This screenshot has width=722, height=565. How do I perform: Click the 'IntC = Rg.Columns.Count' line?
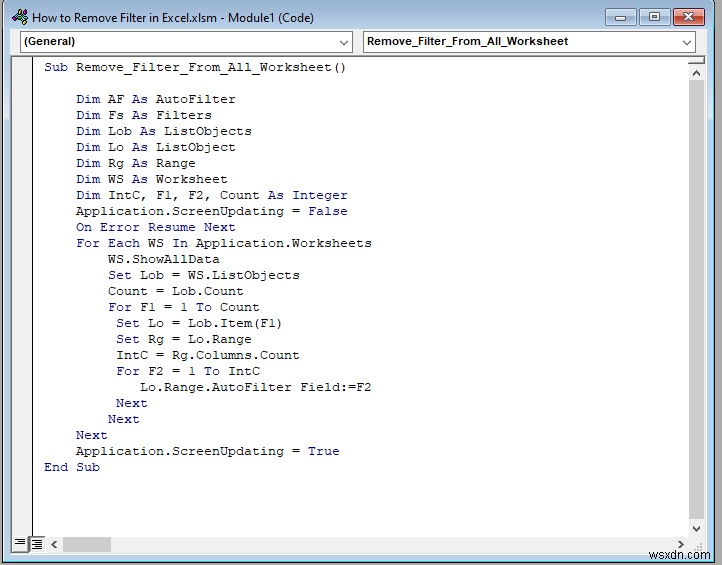208,355
